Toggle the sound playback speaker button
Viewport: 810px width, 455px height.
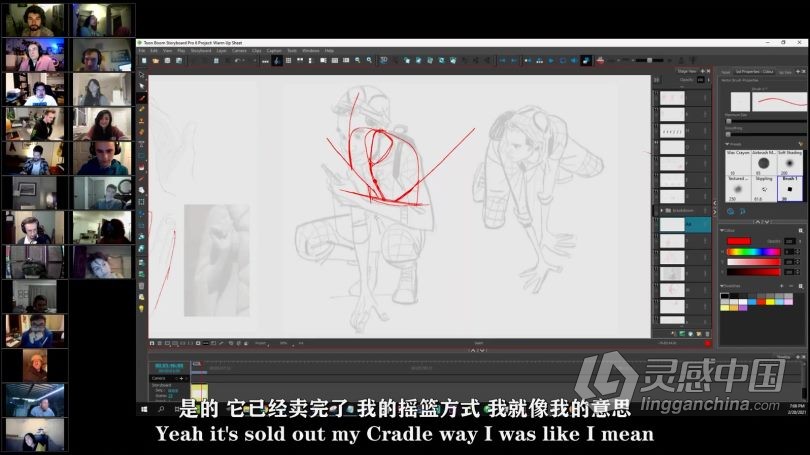coord(574,60)
